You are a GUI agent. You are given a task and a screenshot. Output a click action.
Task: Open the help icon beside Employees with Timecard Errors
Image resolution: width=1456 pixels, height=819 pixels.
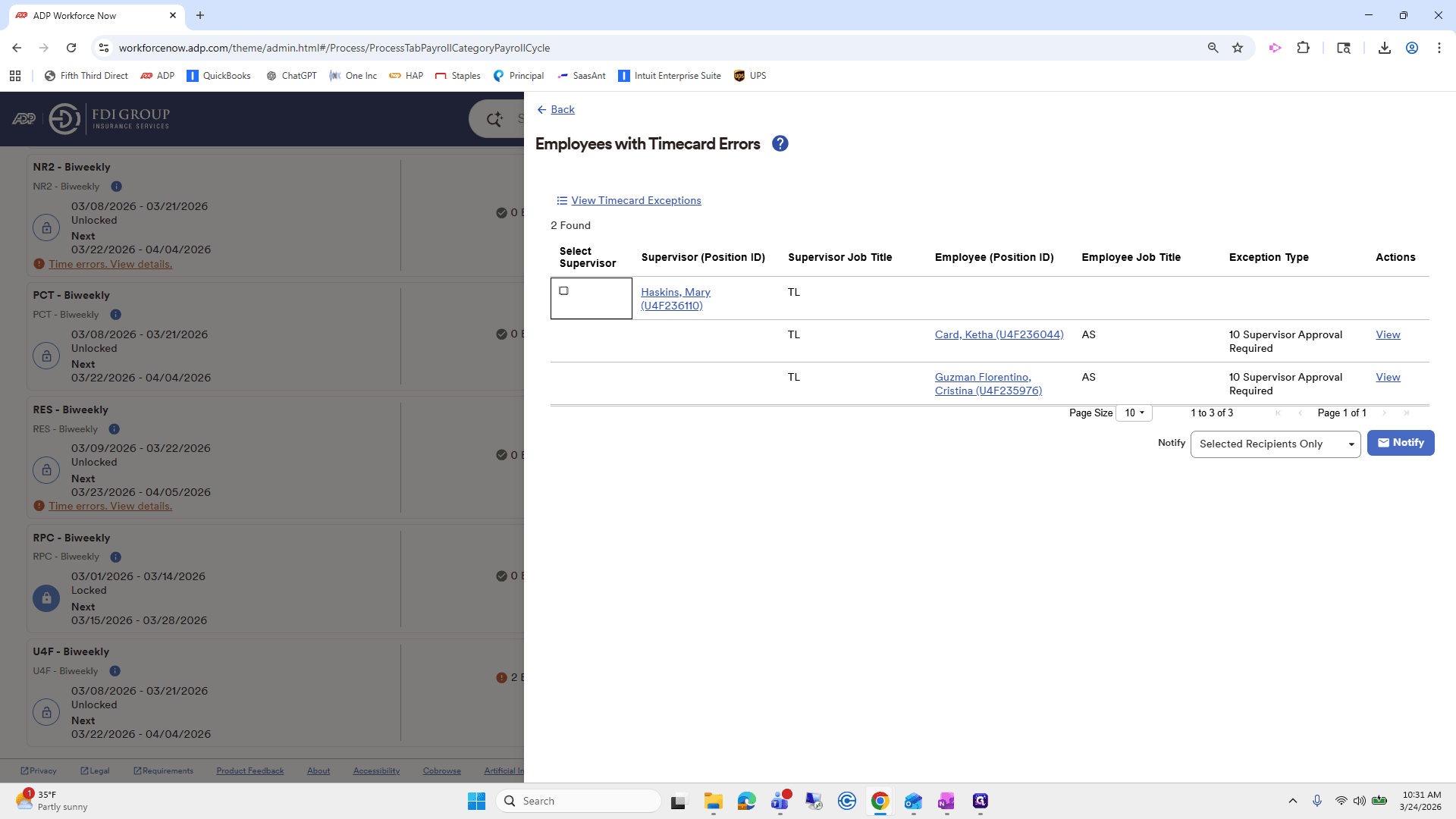(780, 143)
